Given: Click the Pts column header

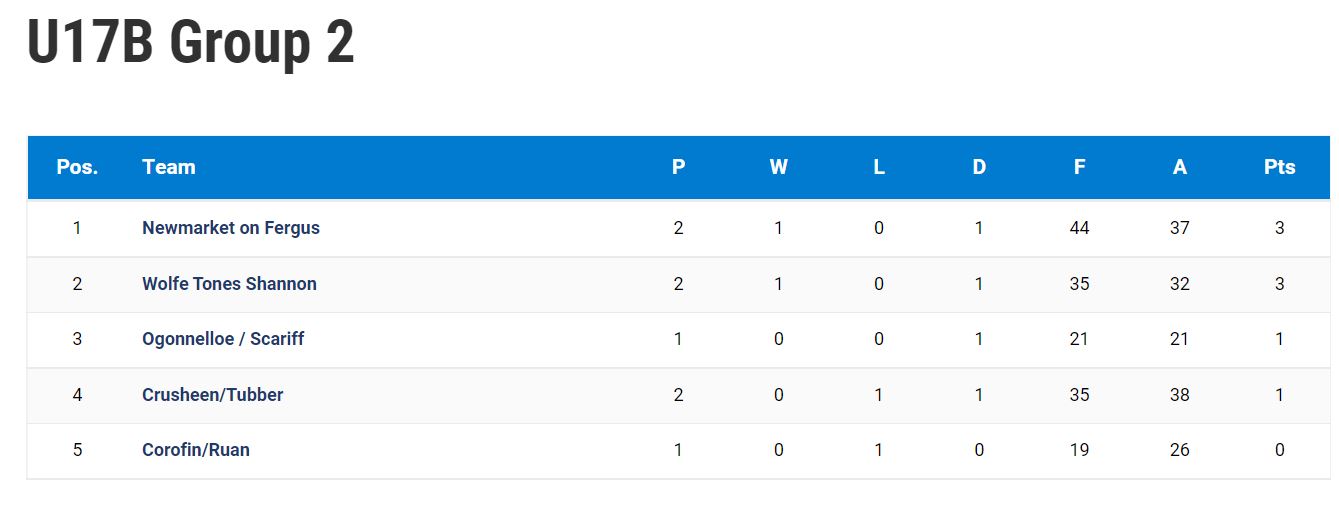Looking at the screenshot, I should pyautogui.click(x=1280, y=167).
